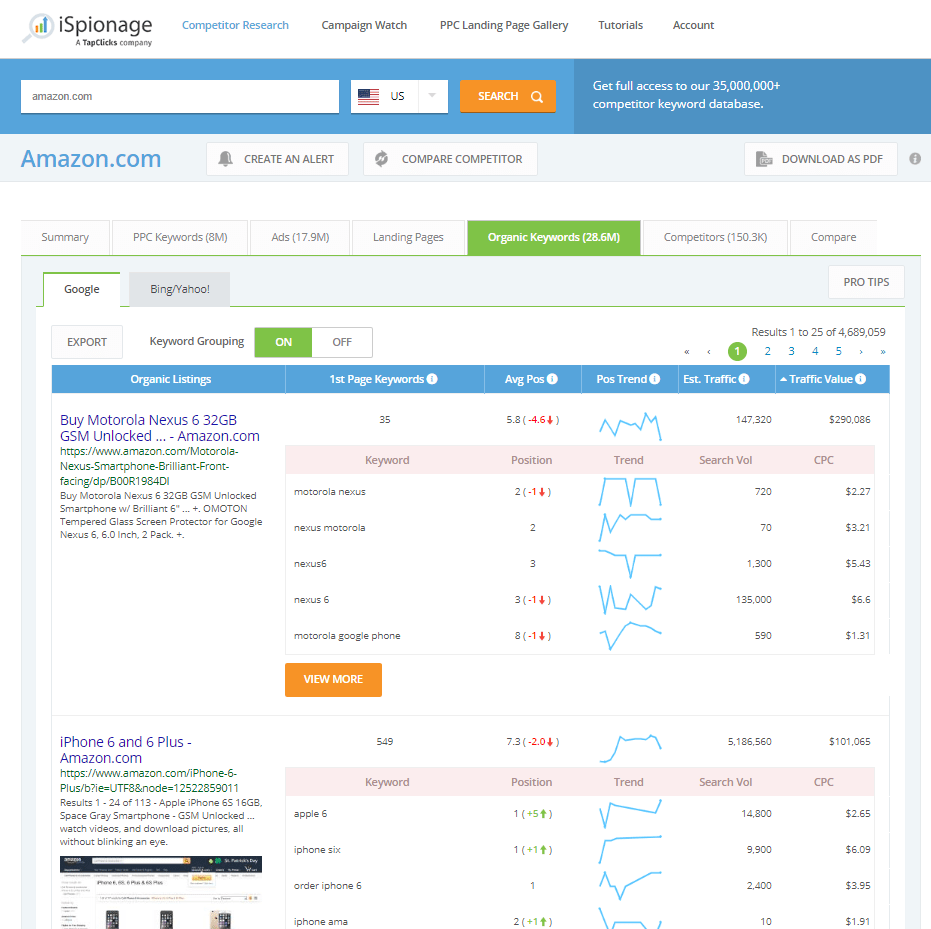Open the Landing Pages tab
The height and width of the screenshot is (929, 931).
[408, 237]
